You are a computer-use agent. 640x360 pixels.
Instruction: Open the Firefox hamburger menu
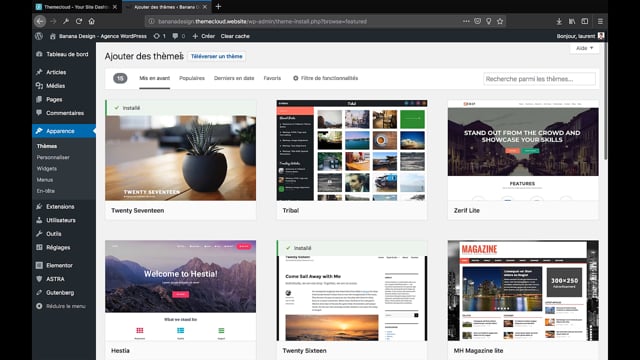pos(600,21)
